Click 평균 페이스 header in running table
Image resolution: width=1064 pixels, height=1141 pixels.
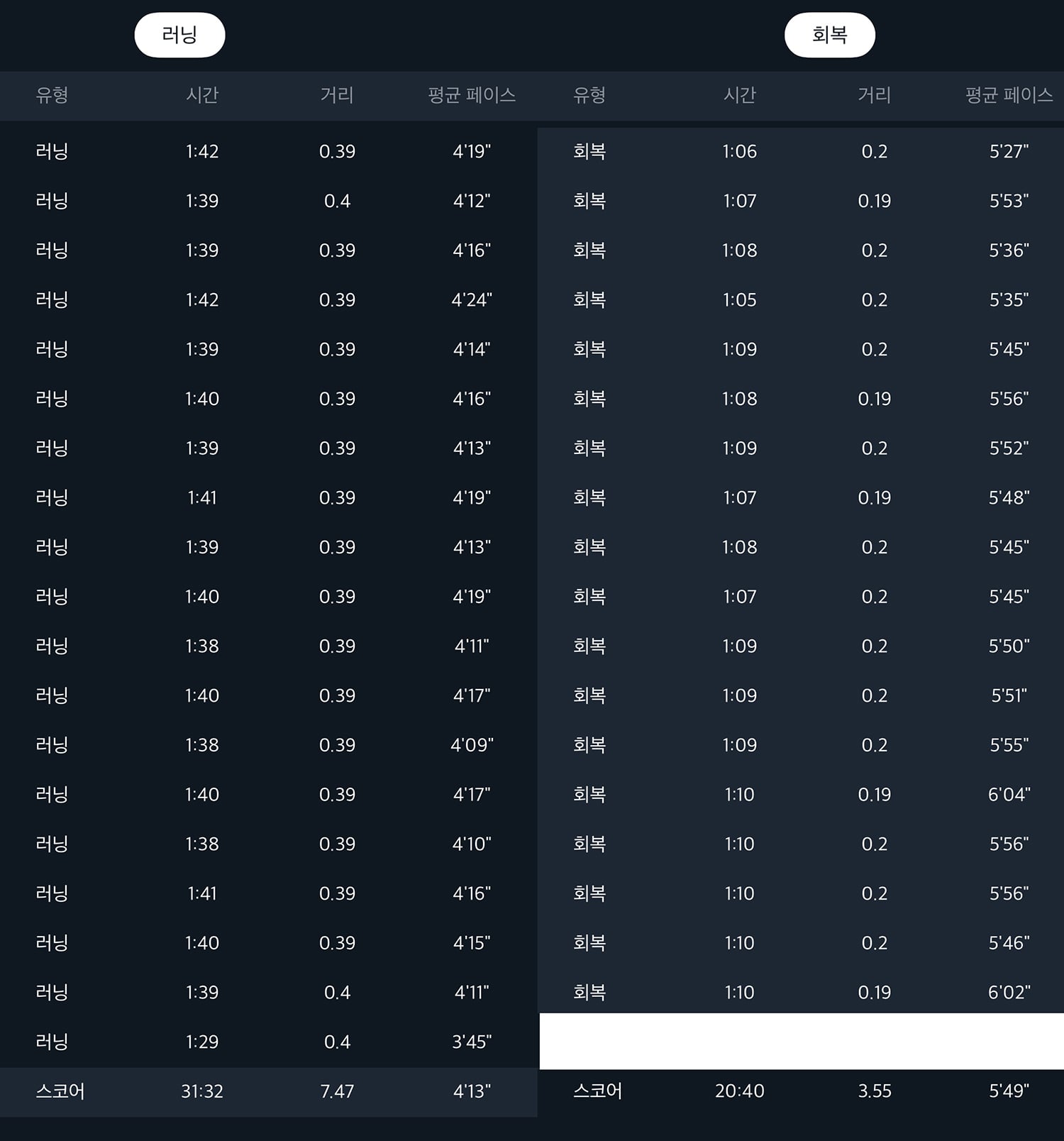472,95
